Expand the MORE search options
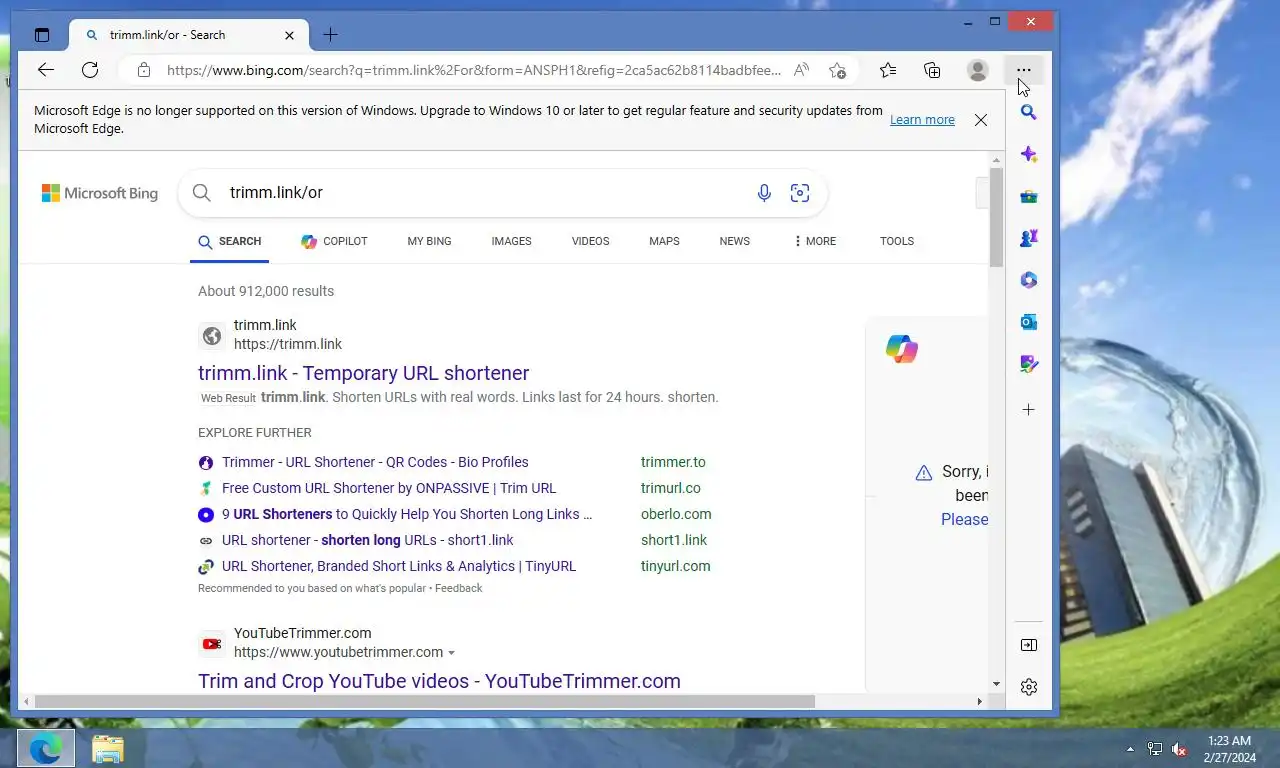This screenshot has height=768, width=1280. [x=815, y=241]
